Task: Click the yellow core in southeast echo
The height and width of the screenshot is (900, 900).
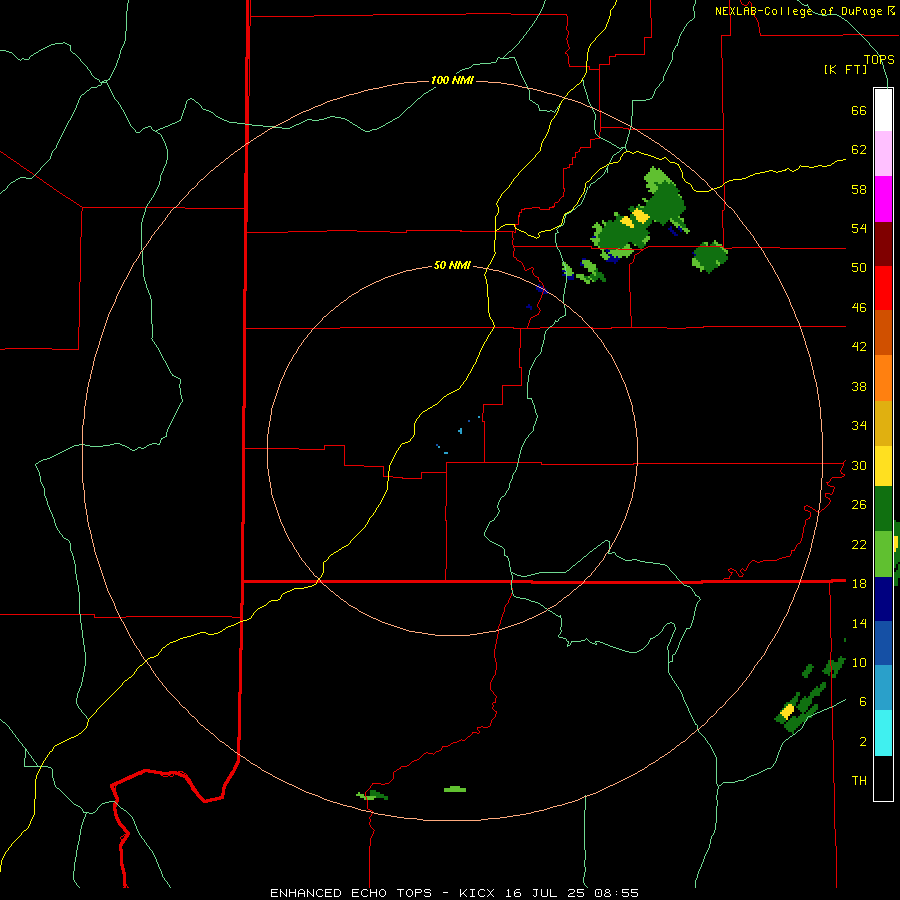Action: [787, 711]
